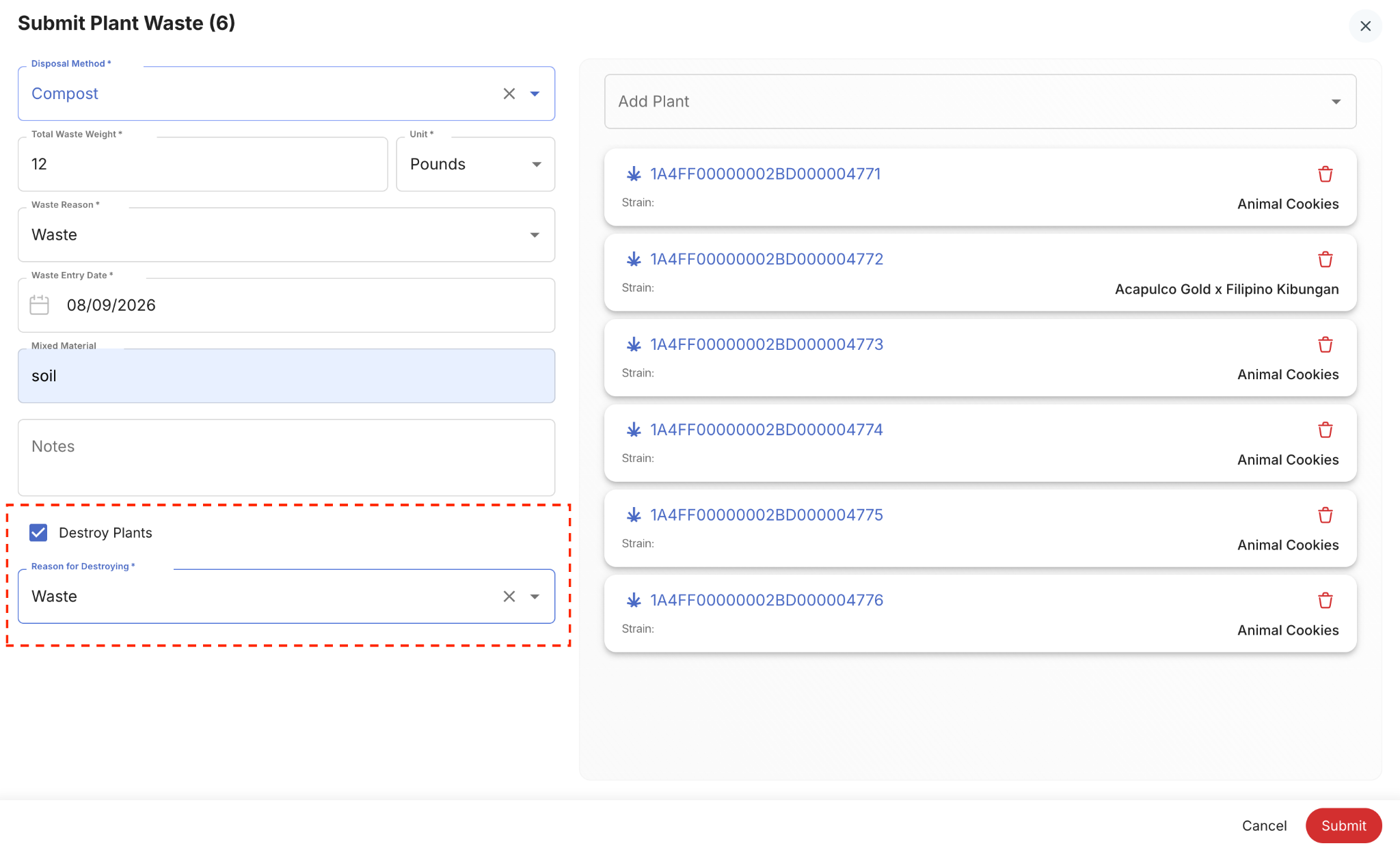The height and width of the screenshot is (848, 1400).
Task: Clear the Compost disposal method selection
Action: tap(509, 94)
